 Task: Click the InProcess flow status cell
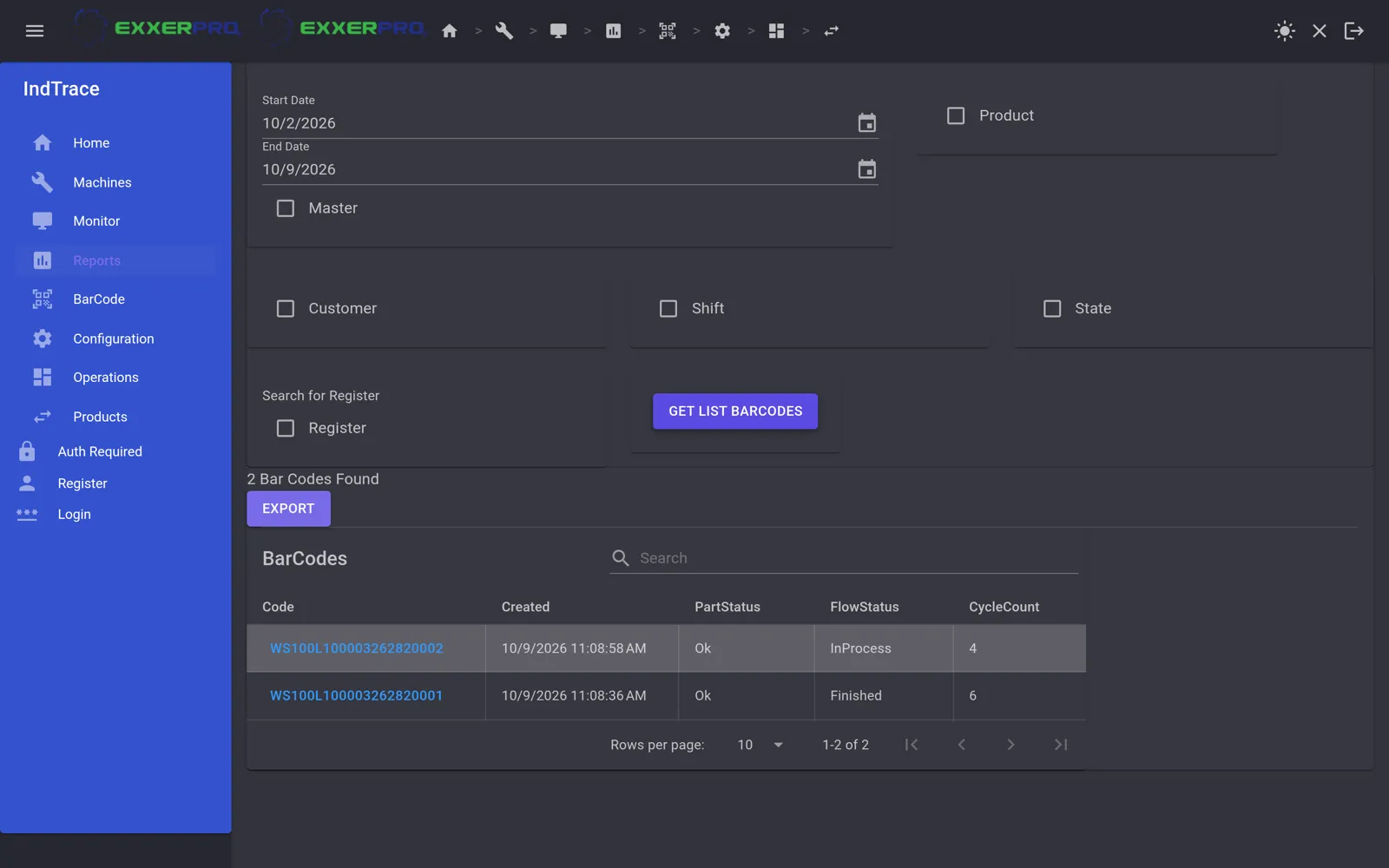(883, 648)
